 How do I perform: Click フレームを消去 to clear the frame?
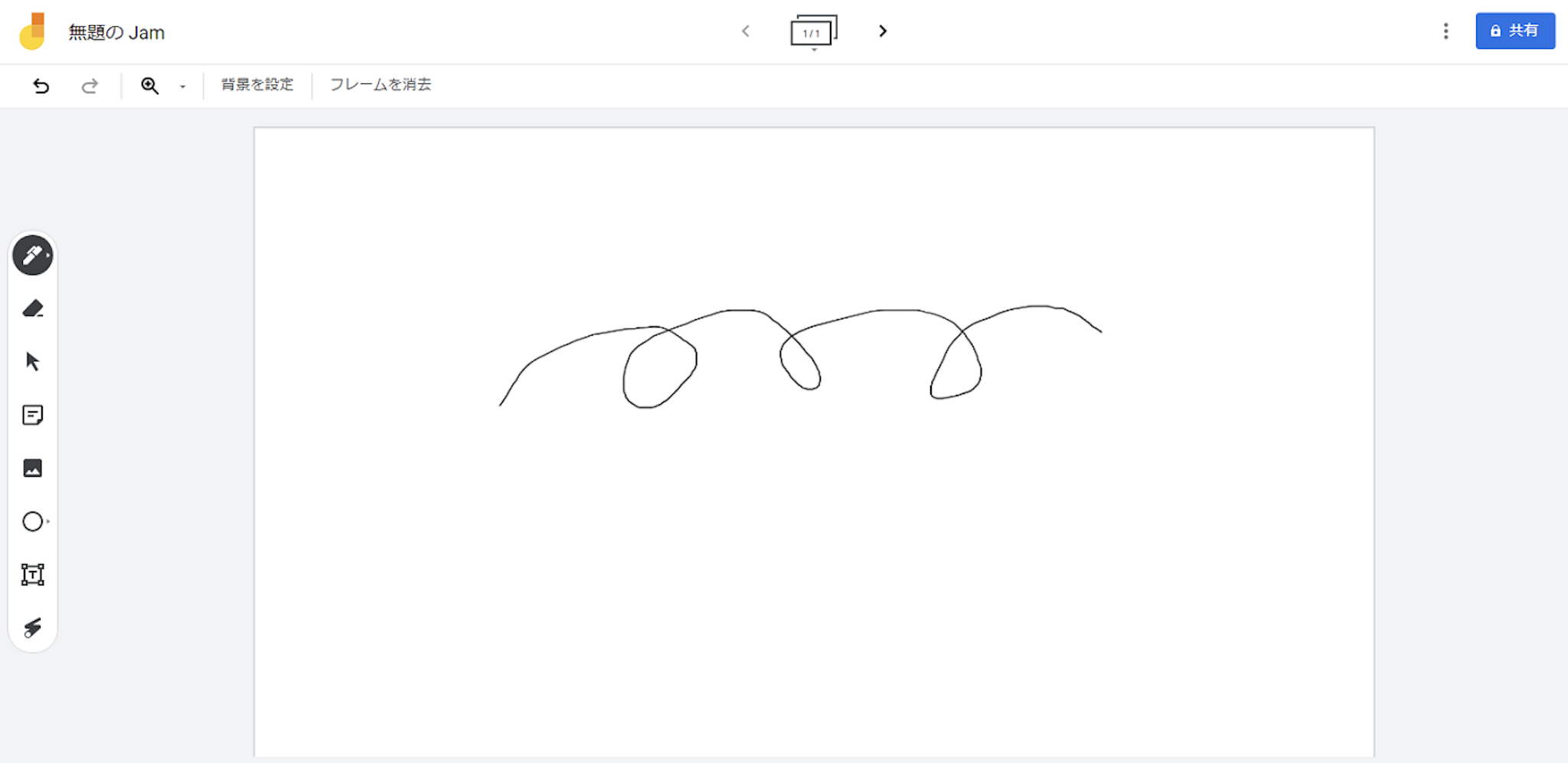point(381,84)
